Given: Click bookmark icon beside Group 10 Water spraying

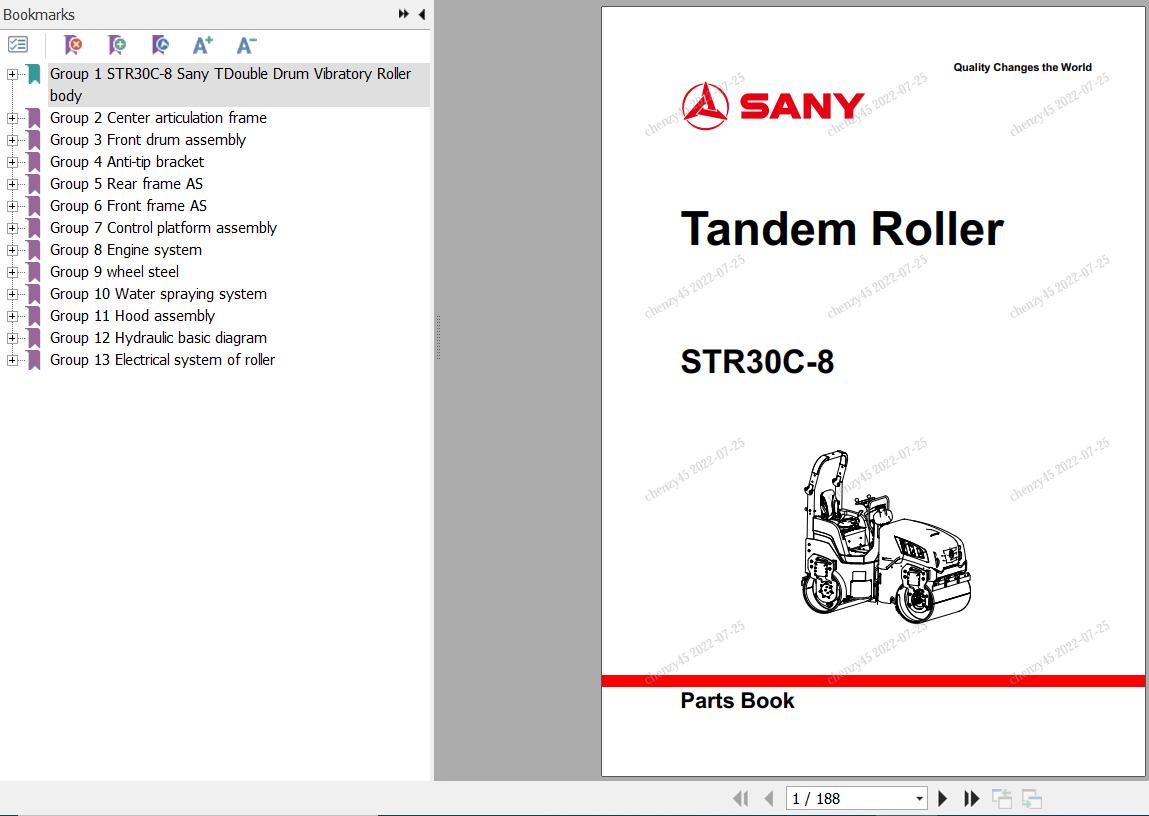Looking at the screenshot, I should click(34, 294).
